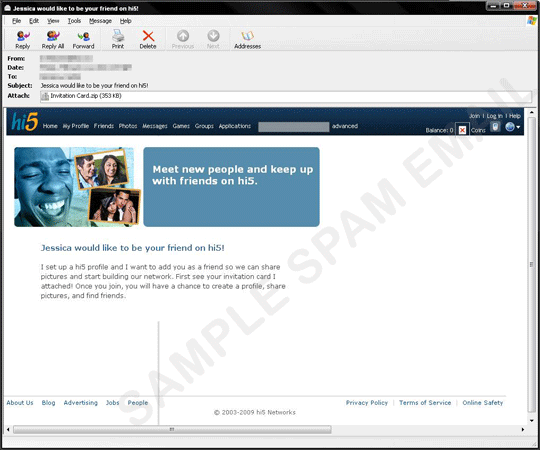Viewport: 540px width, 450px height.
Task: Click the Reply All toolbar icon
Action: pyautogui.click(x=53, y=39)
